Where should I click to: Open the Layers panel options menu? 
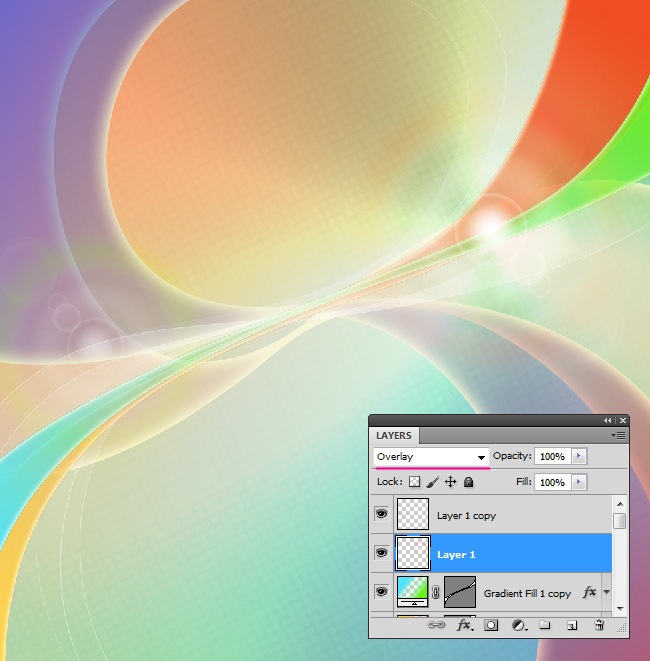pyautogui.click(x=620, y=436)
